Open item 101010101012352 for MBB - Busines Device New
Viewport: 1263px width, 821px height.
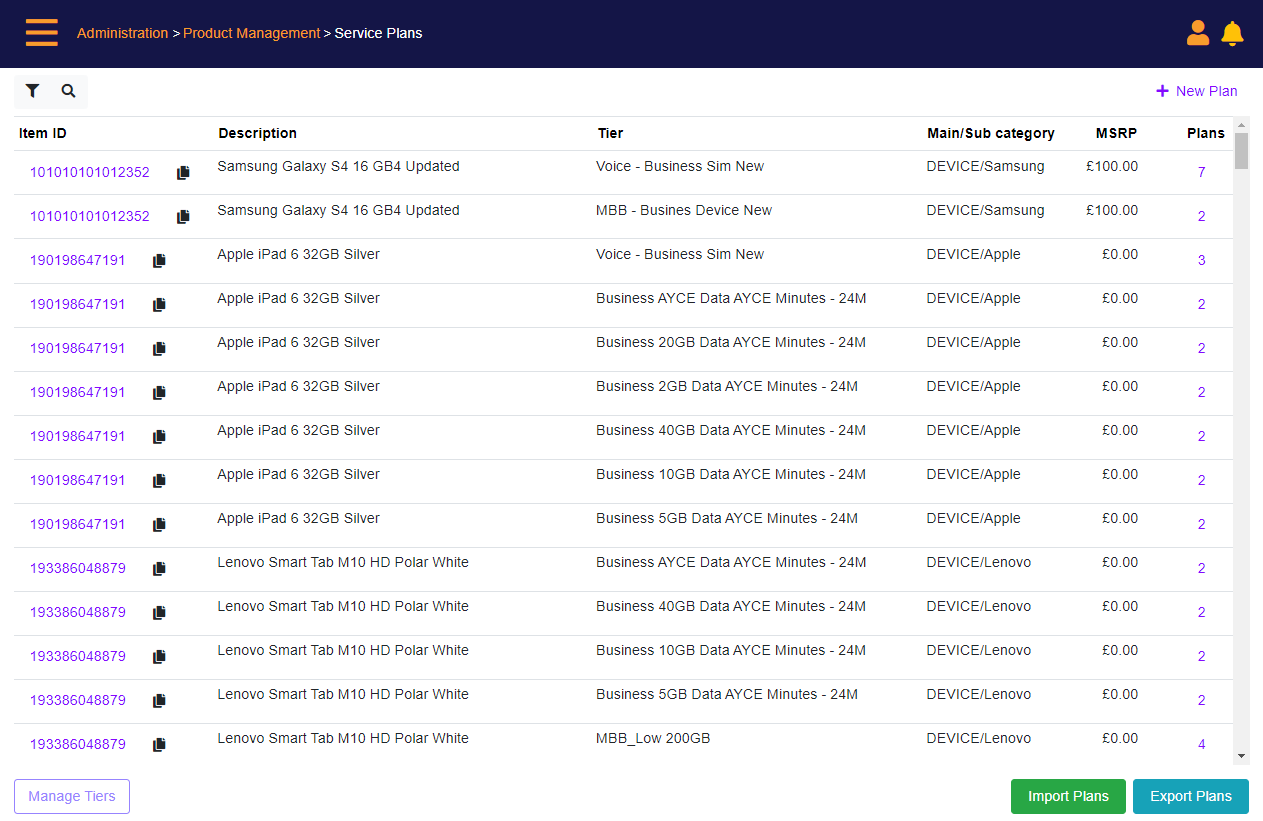coord(90,217)
